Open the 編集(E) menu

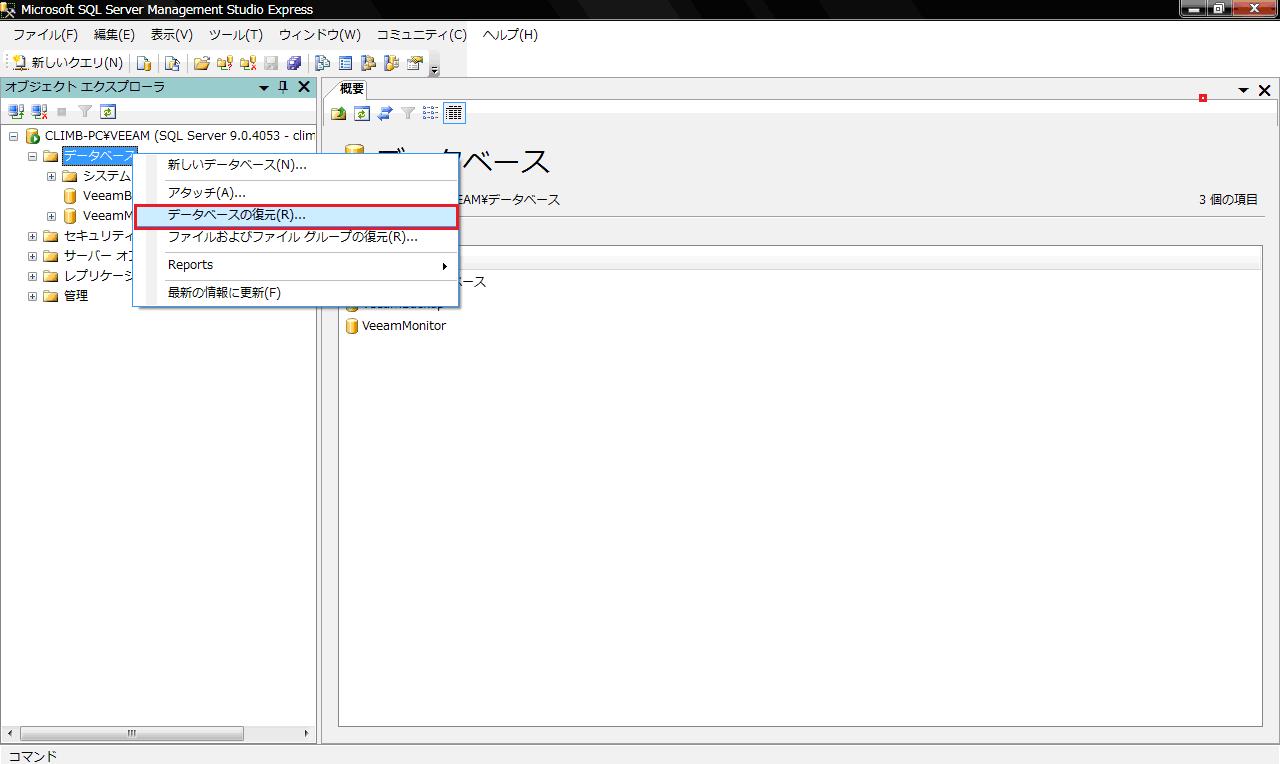point(114,34)
